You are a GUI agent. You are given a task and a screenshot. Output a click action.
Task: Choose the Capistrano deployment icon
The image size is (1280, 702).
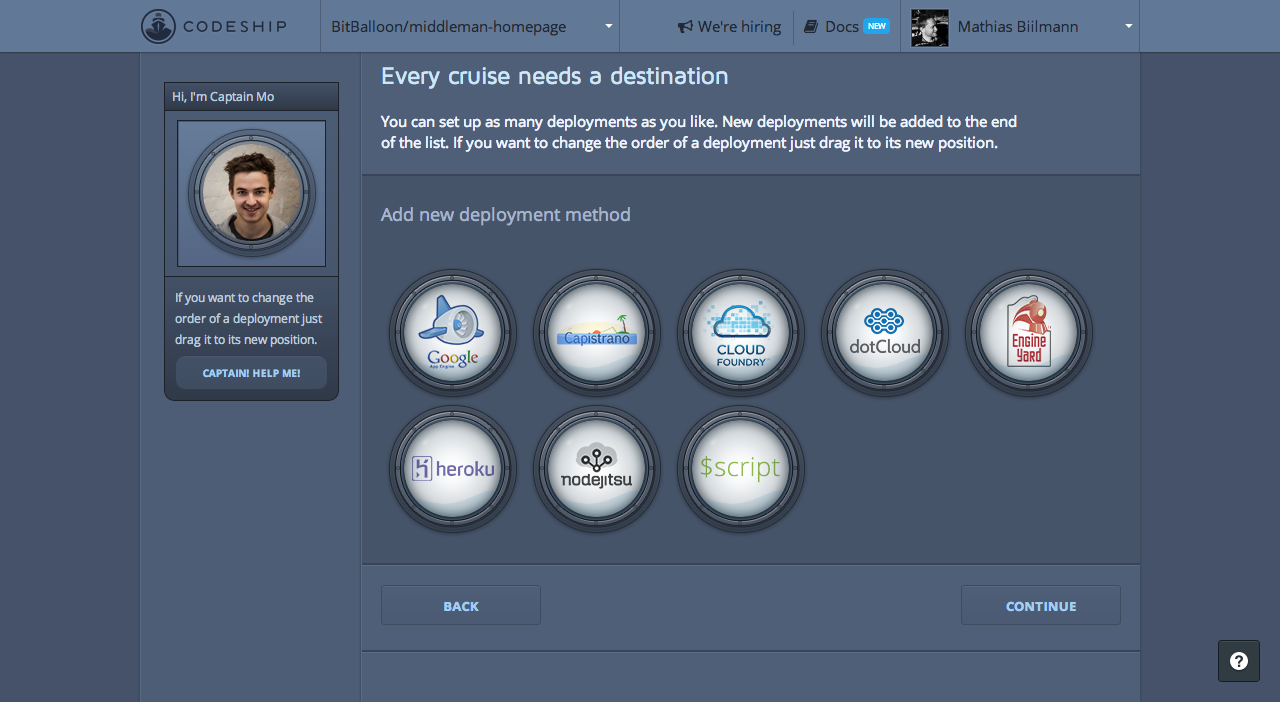pos(597,333)
